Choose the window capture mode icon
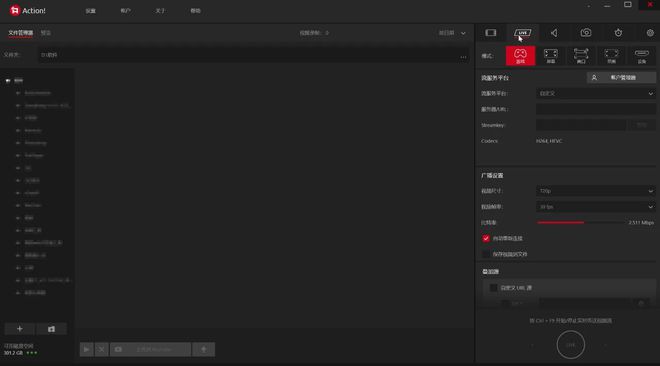Viewport: 660px width, 366px height. pos(581,56)
